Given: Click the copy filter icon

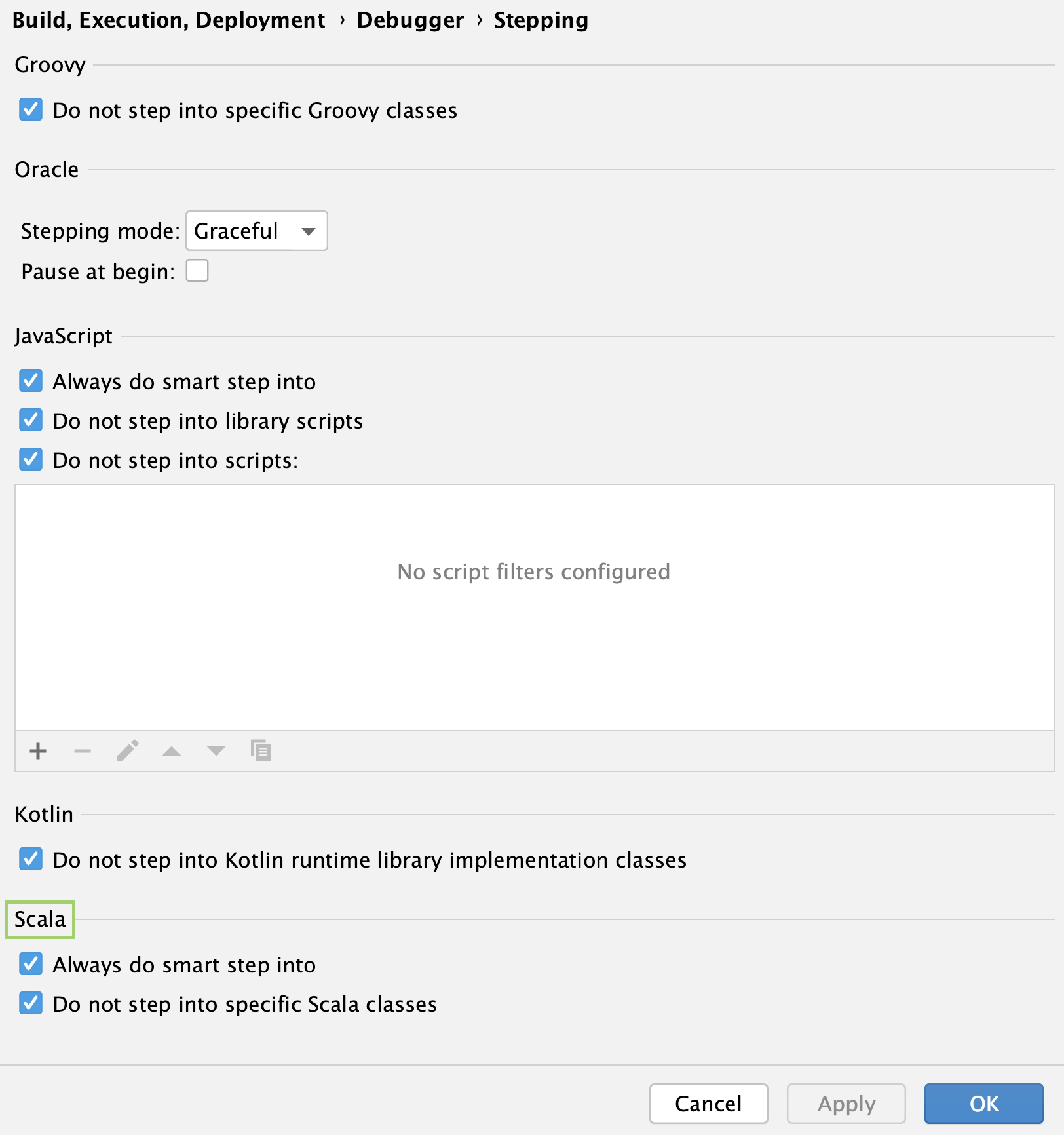Looking at the screenshot, I should coord(261,750).
